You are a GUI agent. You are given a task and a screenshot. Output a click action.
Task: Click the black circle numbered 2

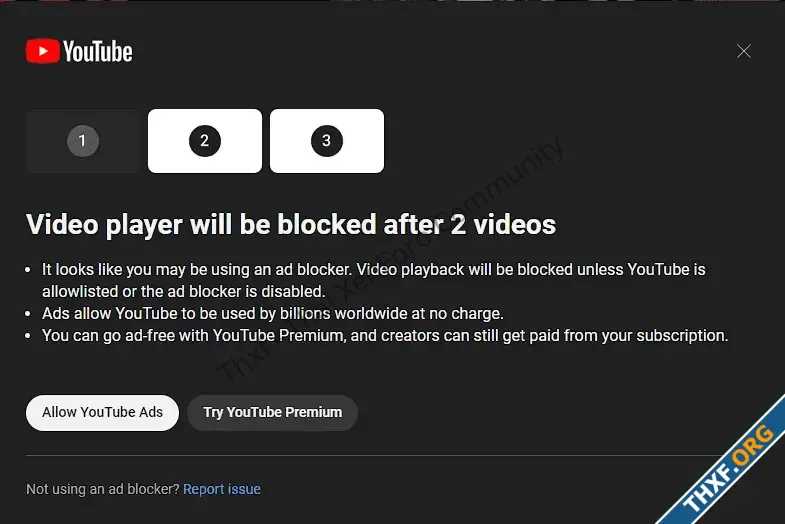pos(205,141)
